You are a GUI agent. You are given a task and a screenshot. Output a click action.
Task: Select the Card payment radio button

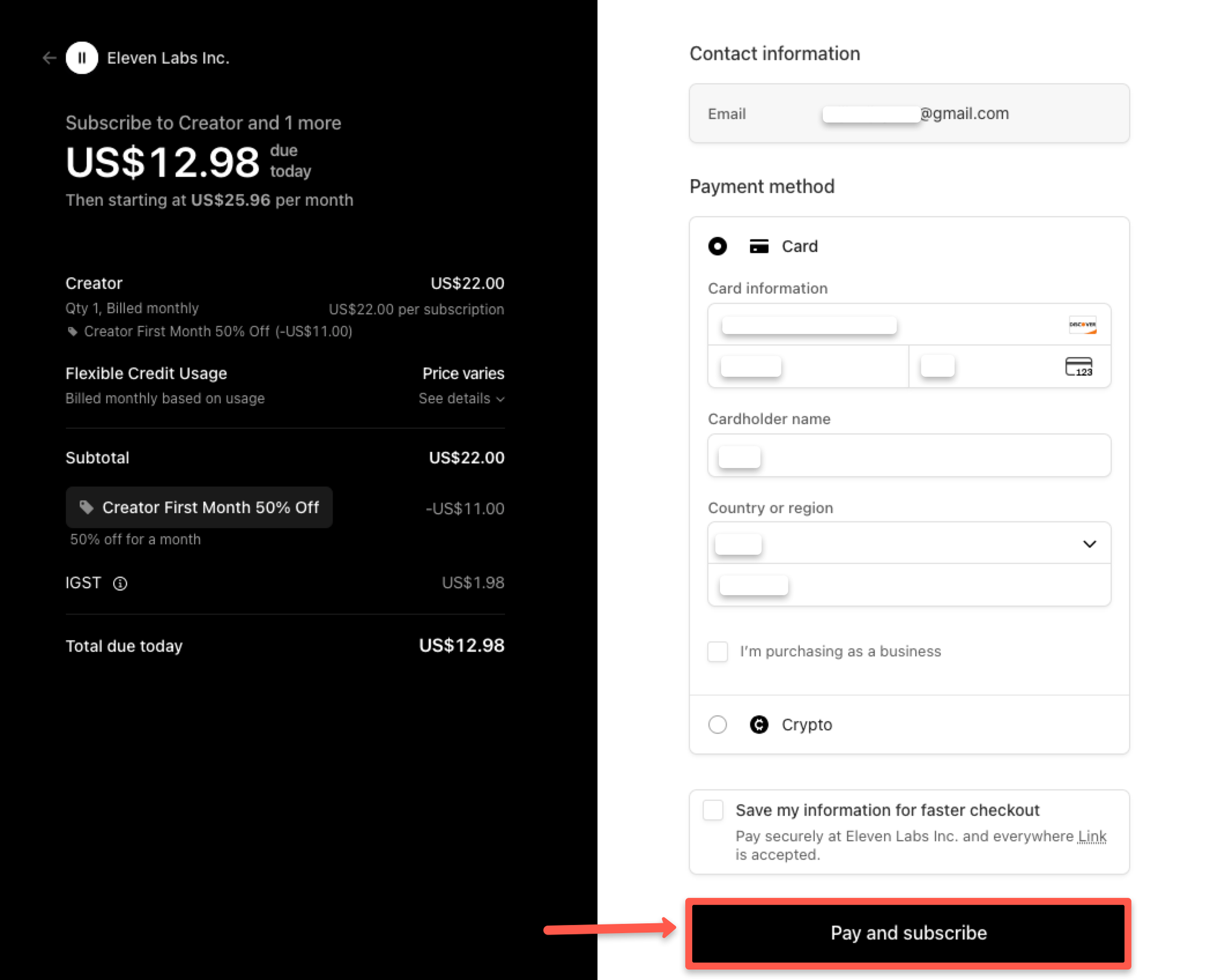click(718, 246)
